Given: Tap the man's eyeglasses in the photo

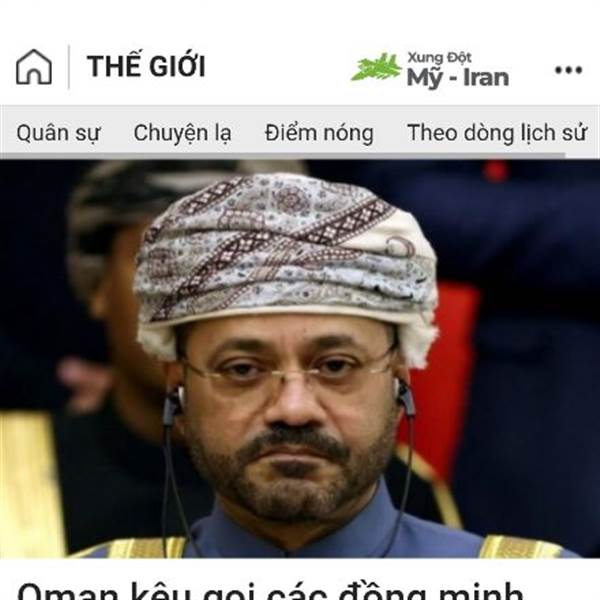Looking at the screenshot, I should [x=287, y=369].
